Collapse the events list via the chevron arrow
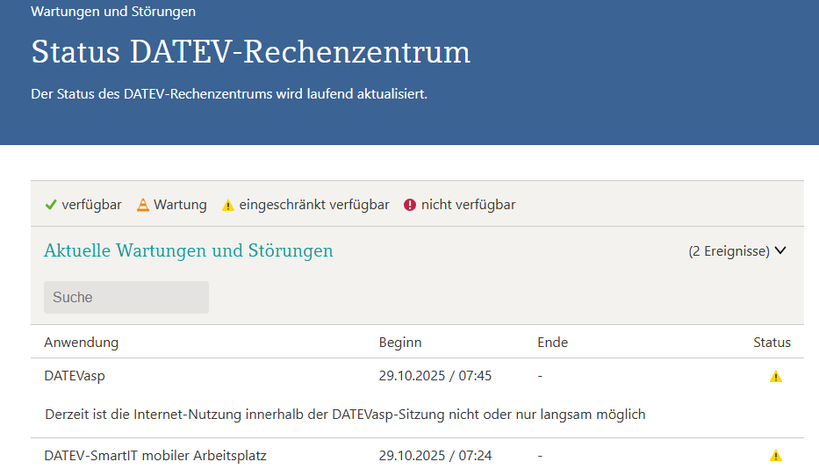This screenshot has height=471, width=819. point(781,251)
